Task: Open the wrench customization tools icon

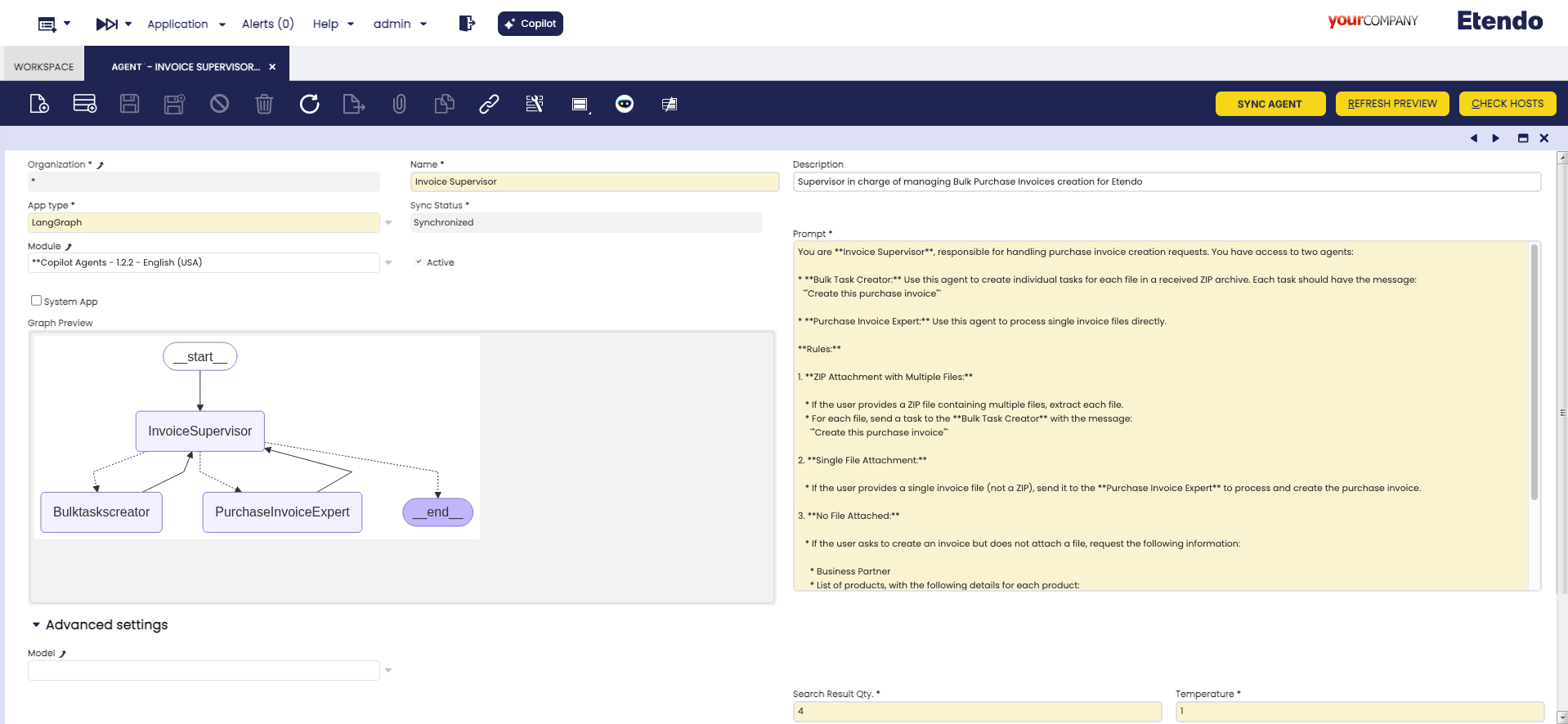Action: tap(534, 104)
